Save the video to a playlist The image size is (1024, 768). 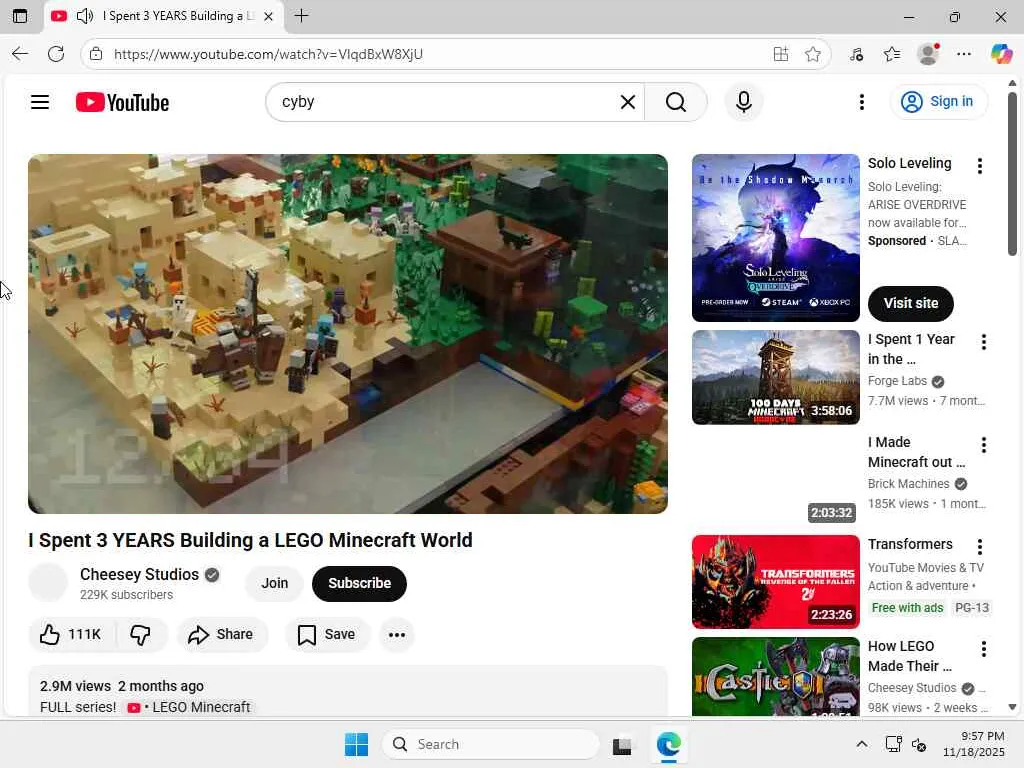(327, 634)
